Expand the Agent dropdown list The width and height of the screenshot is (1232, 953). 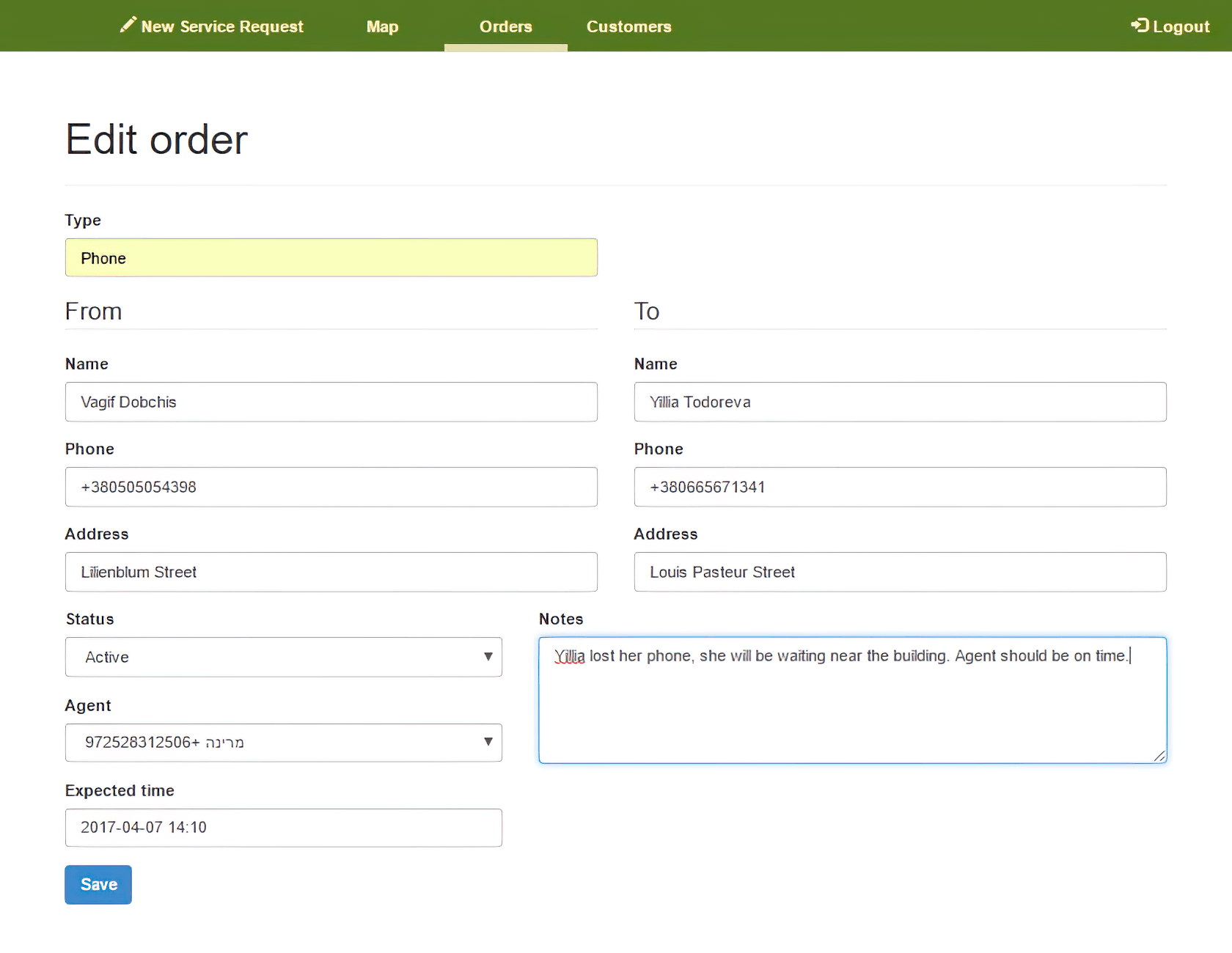pos(283,743)
